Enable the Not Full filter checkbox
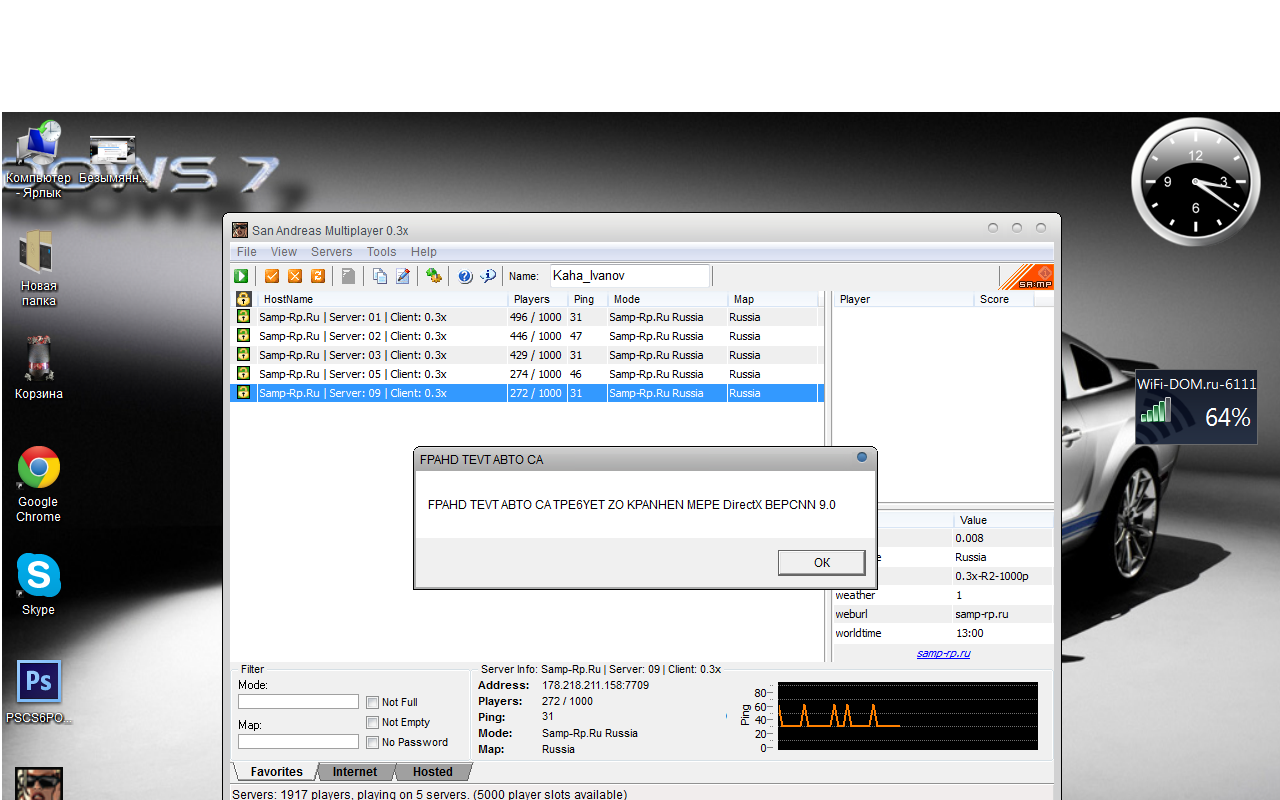This screenshot has height=800, width=1280. (373, 702)
